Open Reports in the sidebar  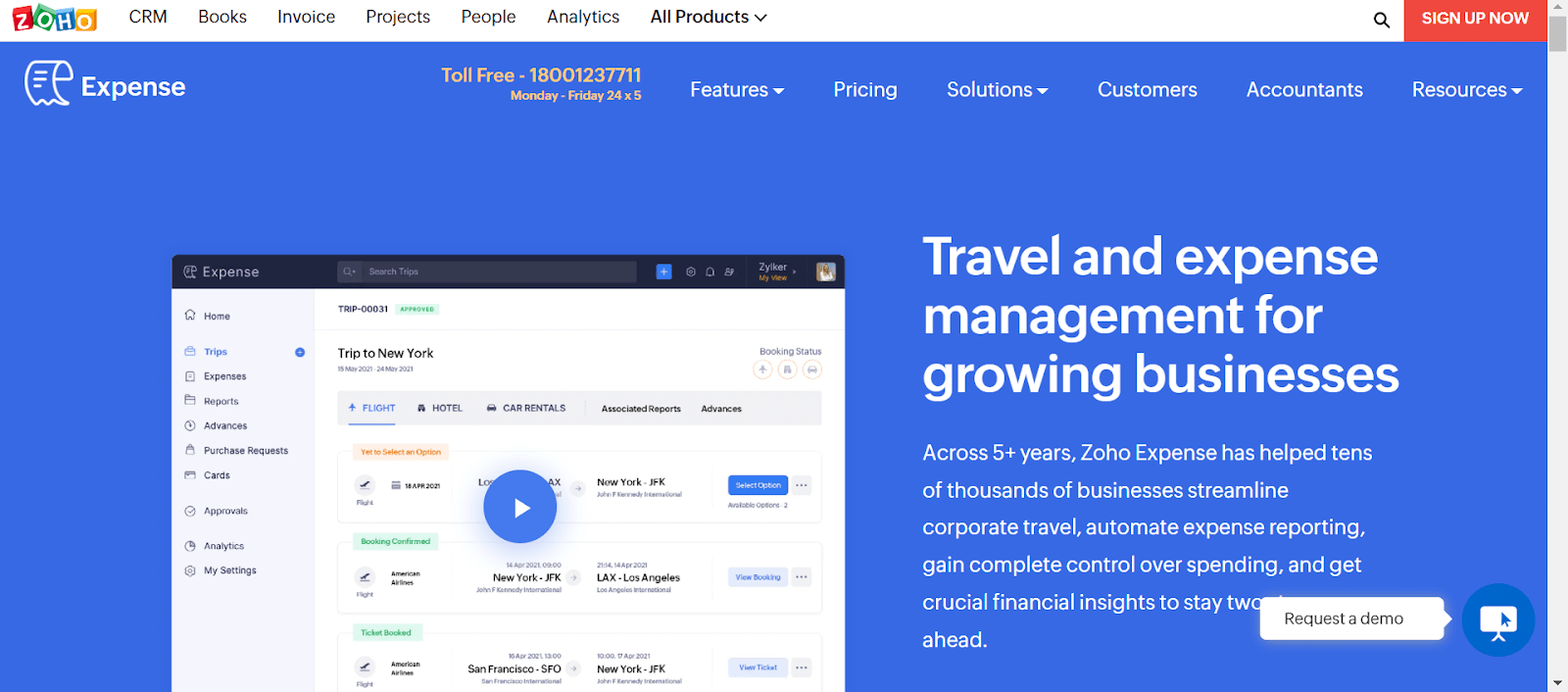coord(220,401)
